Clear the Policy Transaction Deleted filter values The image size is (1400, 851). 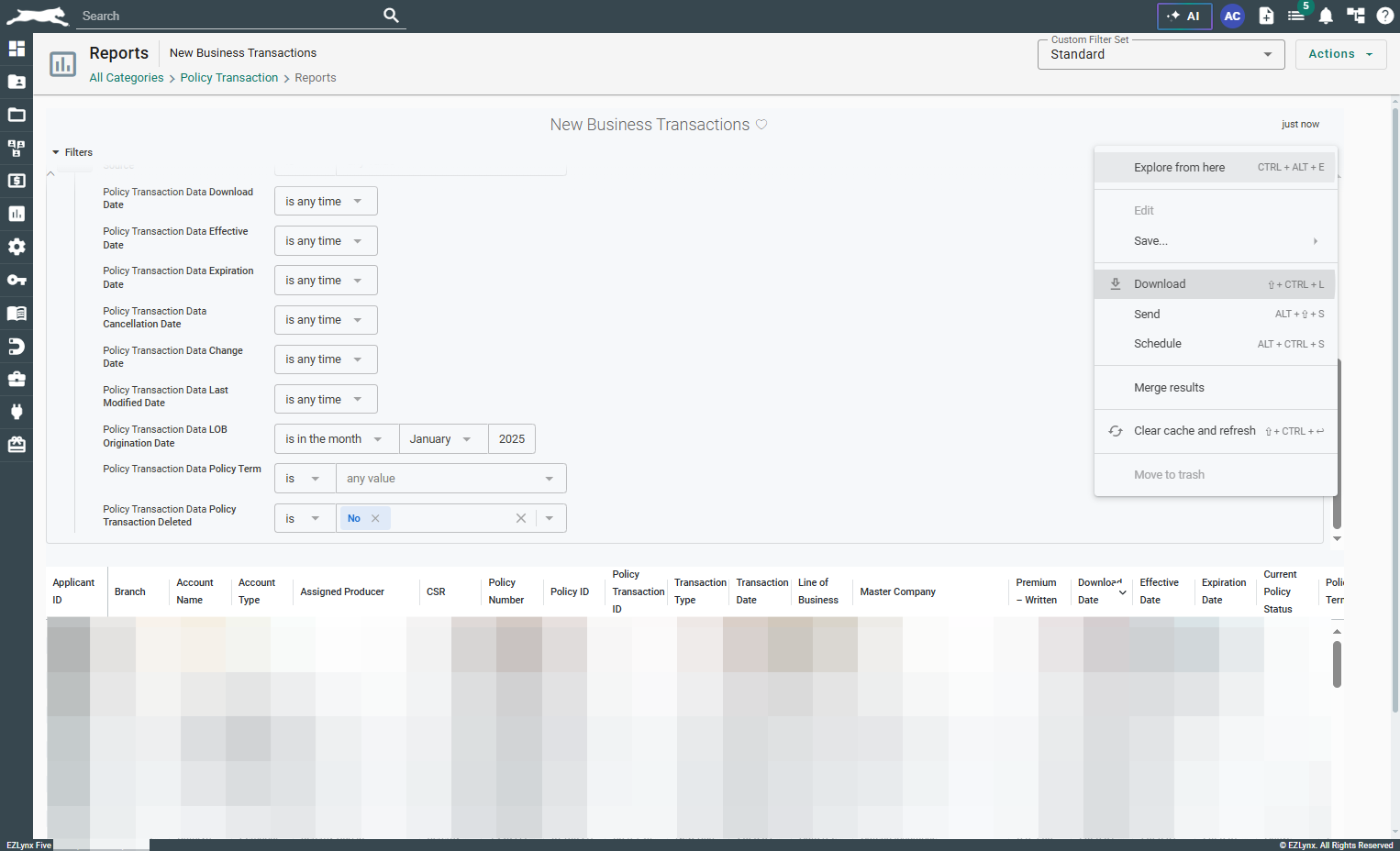[x=521, y=518]
